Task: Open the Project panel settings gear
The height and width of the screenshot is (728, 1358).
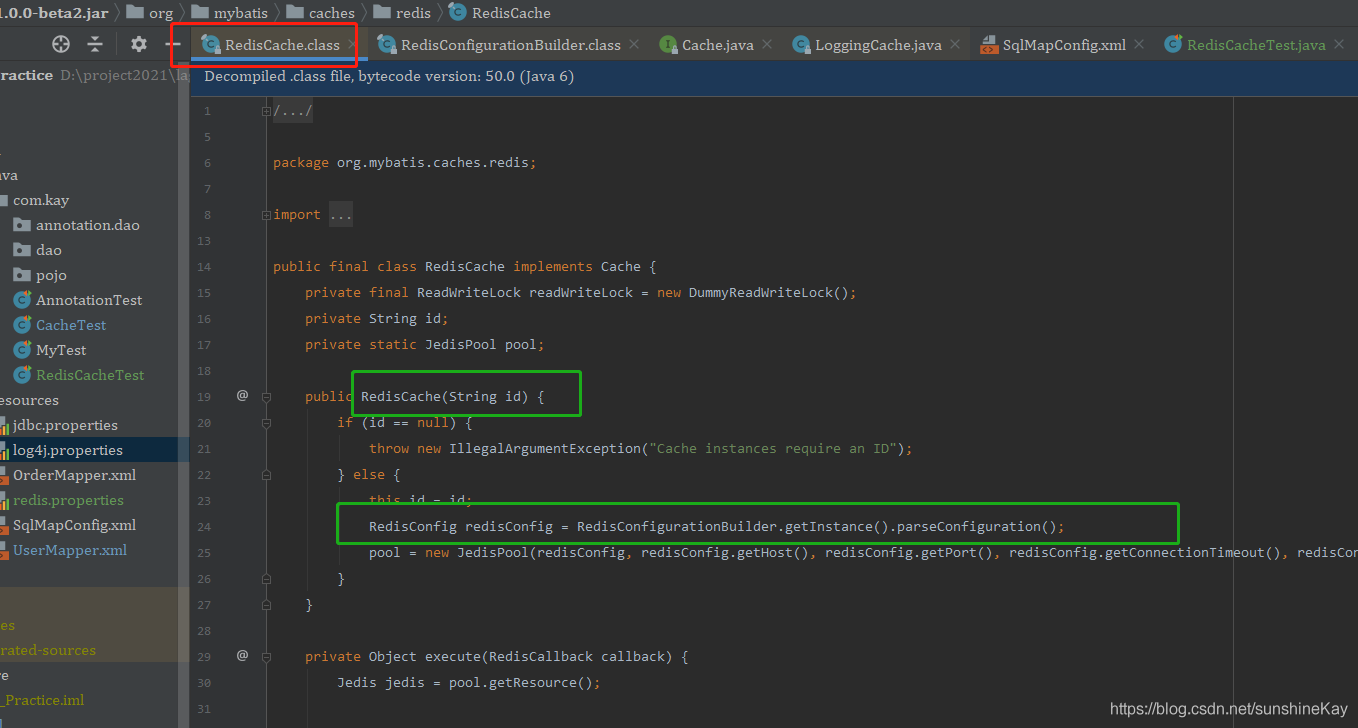Action: click(139, 44)
